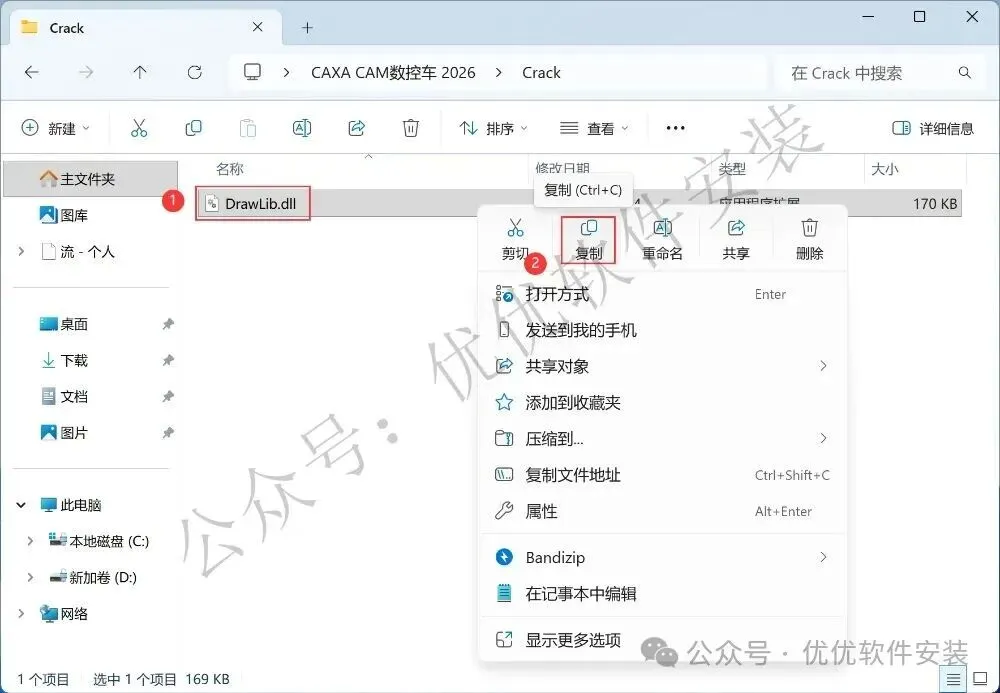1000x693 pixels.
Task: Click the Copy icon in the toolbar
Action: pyautogui.click(x=193, y=128)
